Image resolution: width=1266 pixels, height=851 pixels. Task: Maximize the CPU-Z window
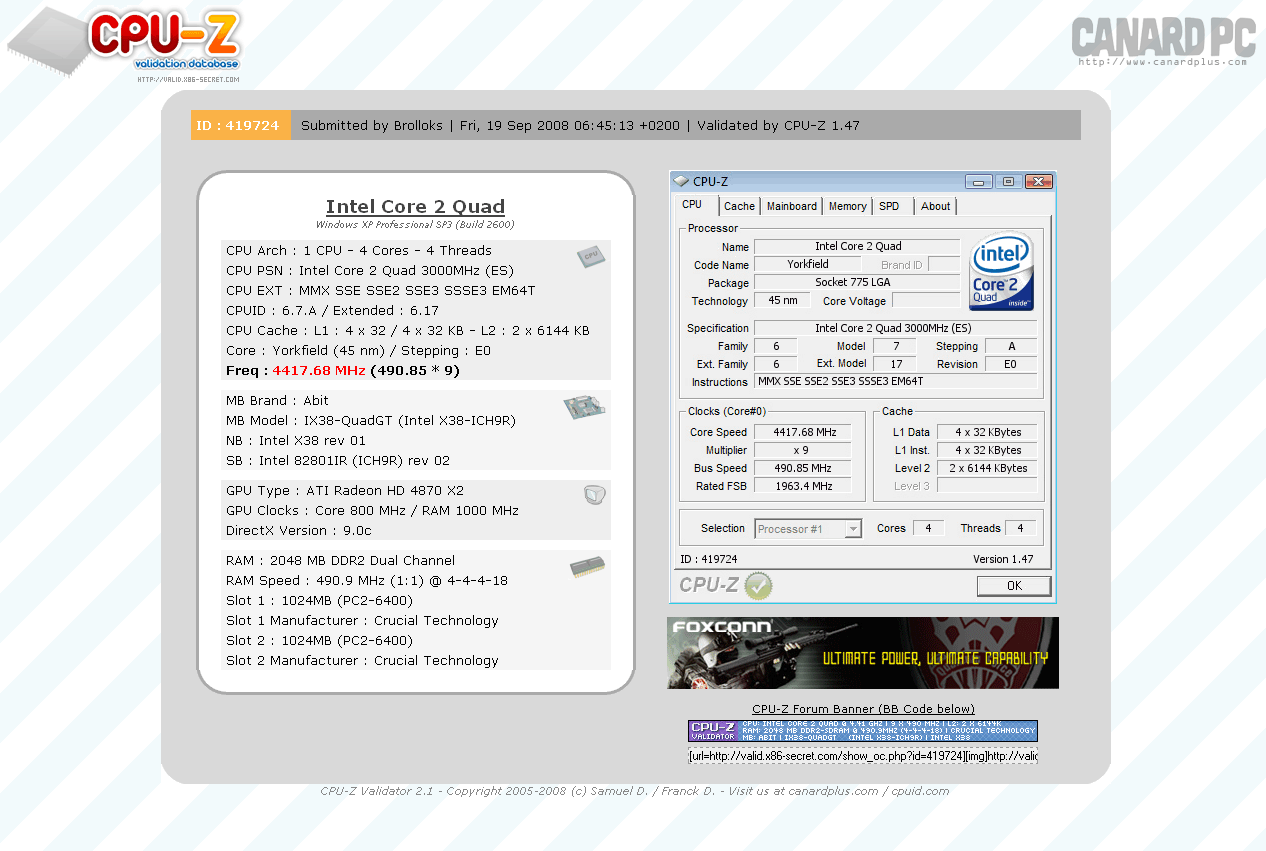(x=1008, y=181)
